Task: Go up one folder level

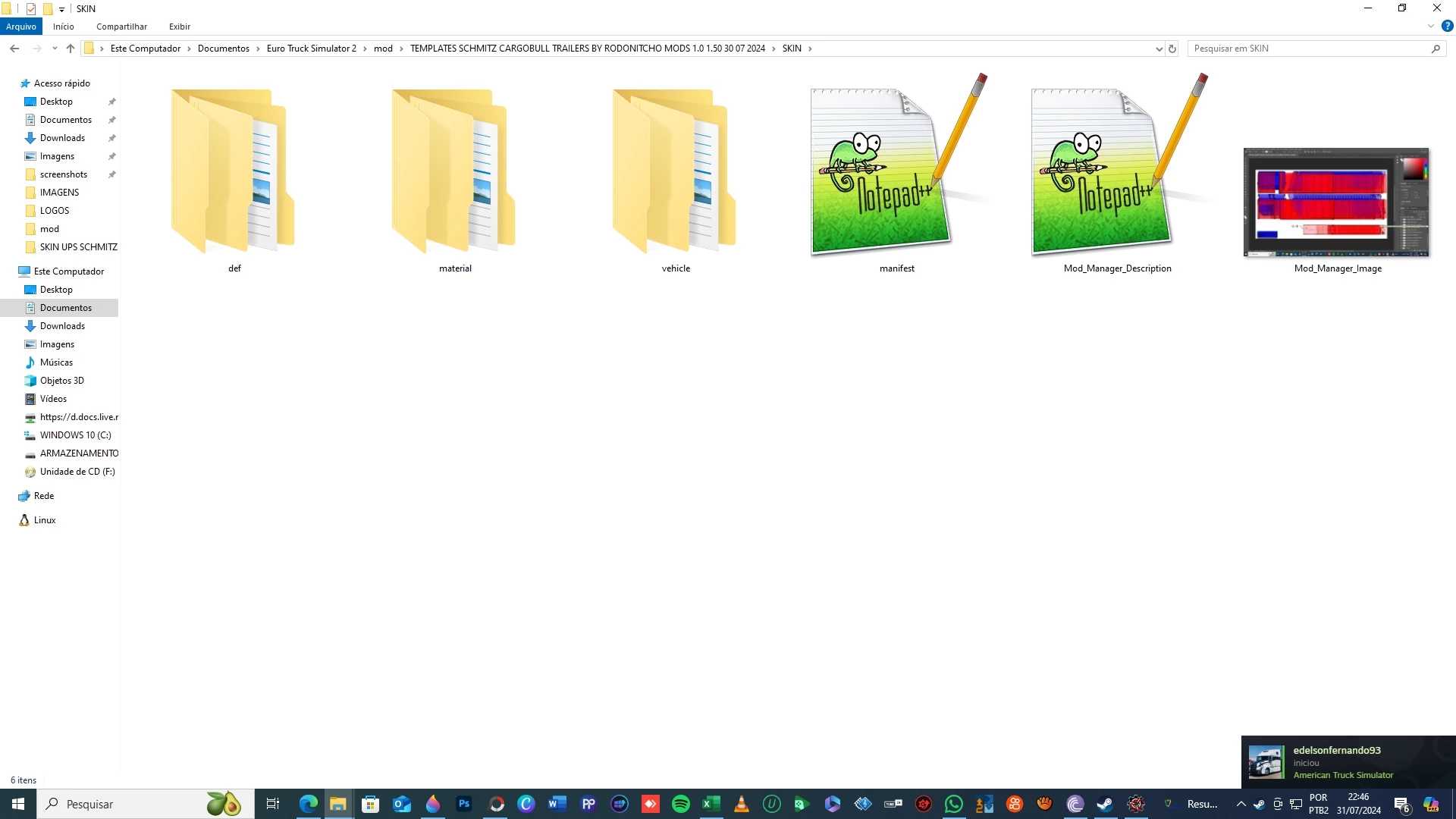Action: point(71,49)
